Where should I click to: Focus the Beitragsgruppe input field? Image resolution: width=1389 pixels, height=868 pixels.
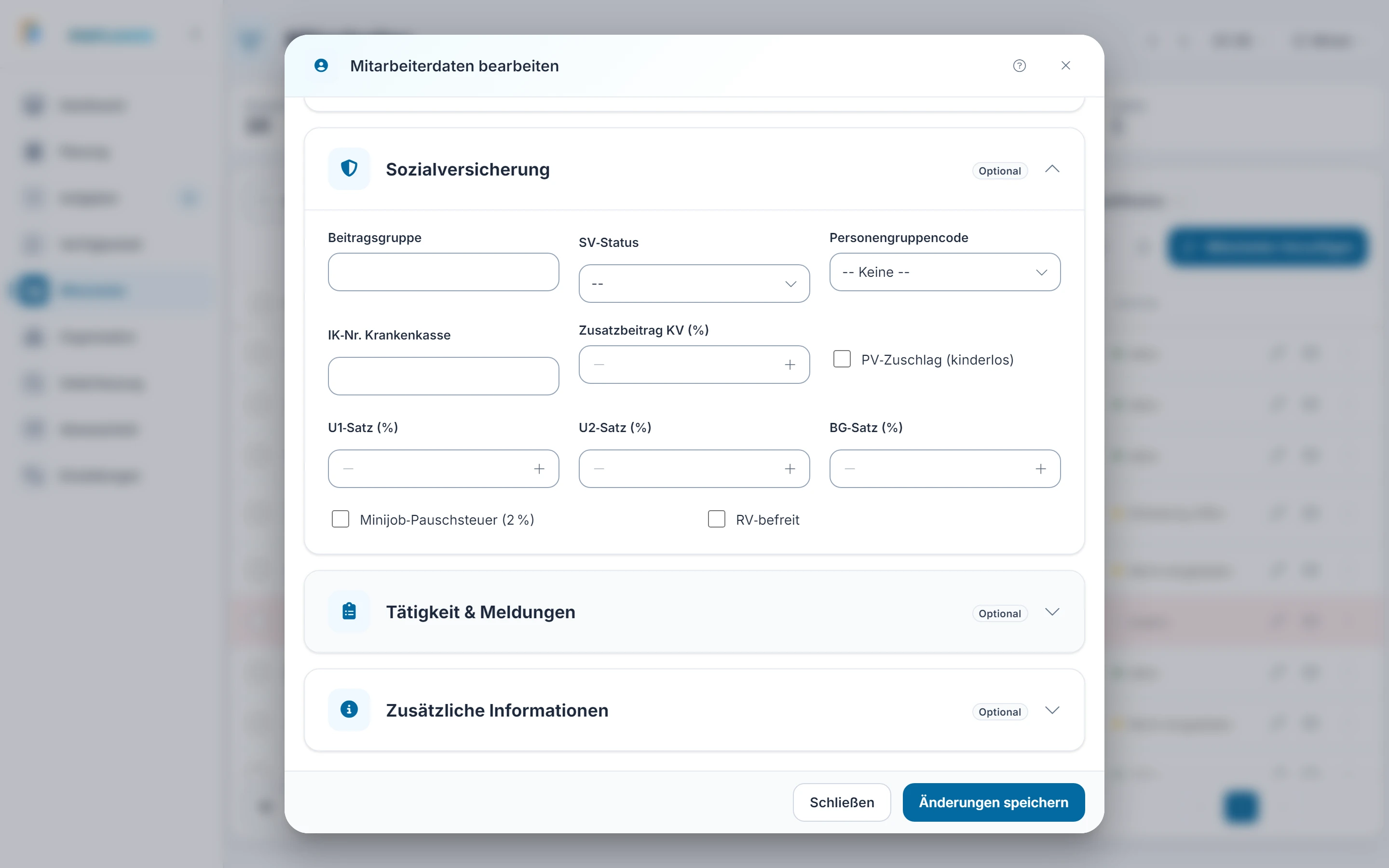[443, 272]
